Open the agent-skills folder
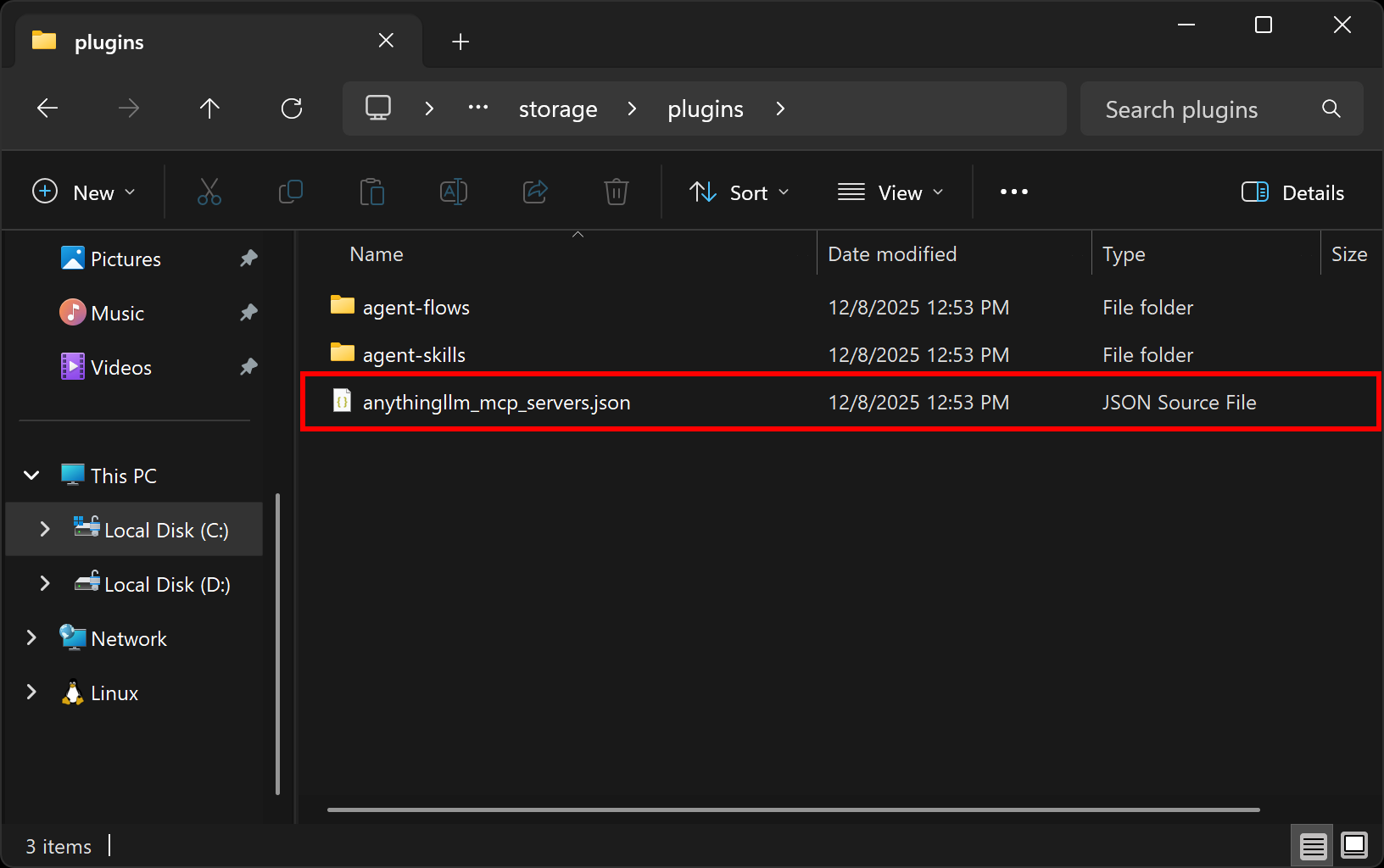The image size is (1384, 868). point(413,354)
